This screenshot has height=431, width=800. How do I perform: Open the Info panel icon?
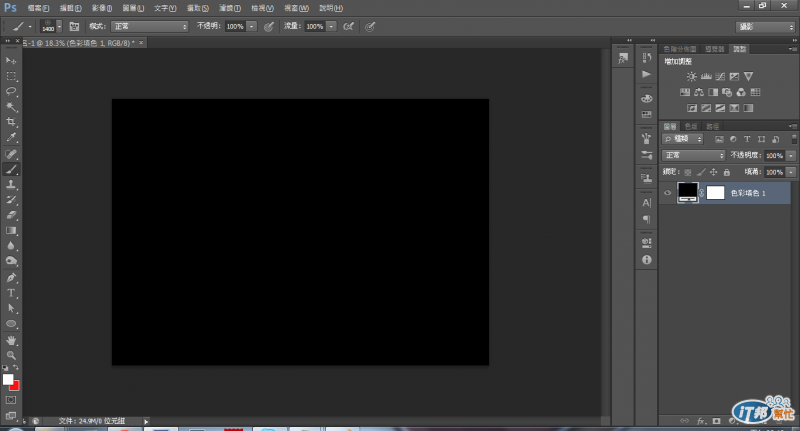(646, 260)
